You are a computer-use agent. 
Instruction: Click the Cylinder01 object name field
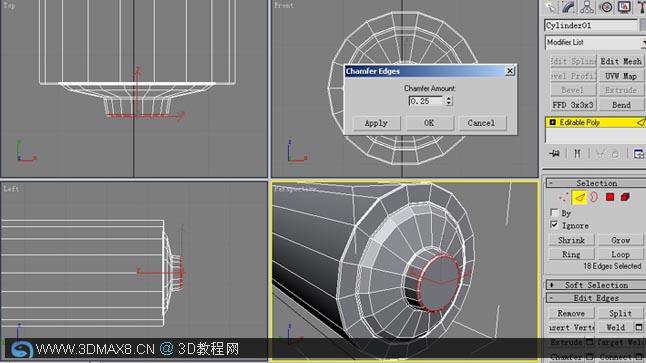[x=591, y=26]
